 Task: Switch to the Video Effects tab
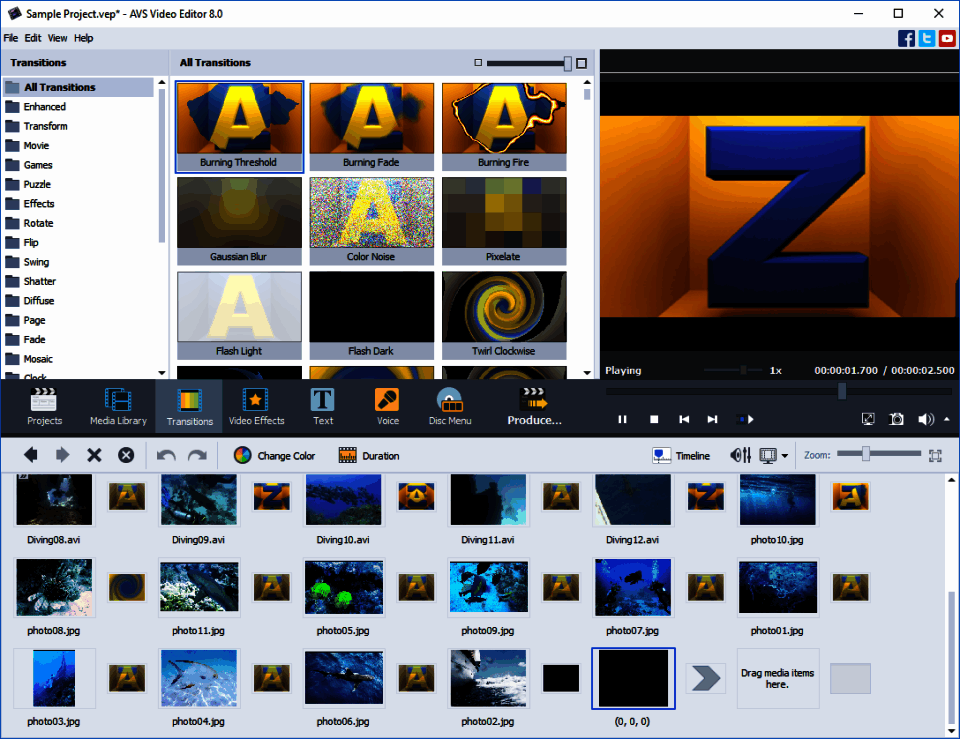click(256, 405)
